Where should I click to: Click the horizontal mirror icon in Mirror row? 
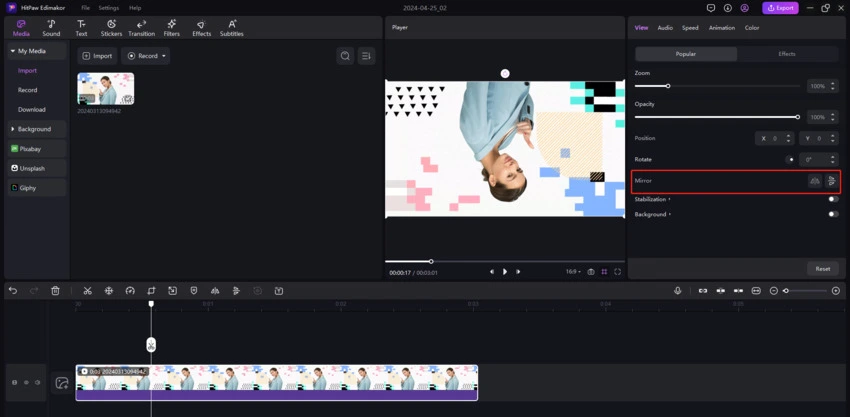814,181
